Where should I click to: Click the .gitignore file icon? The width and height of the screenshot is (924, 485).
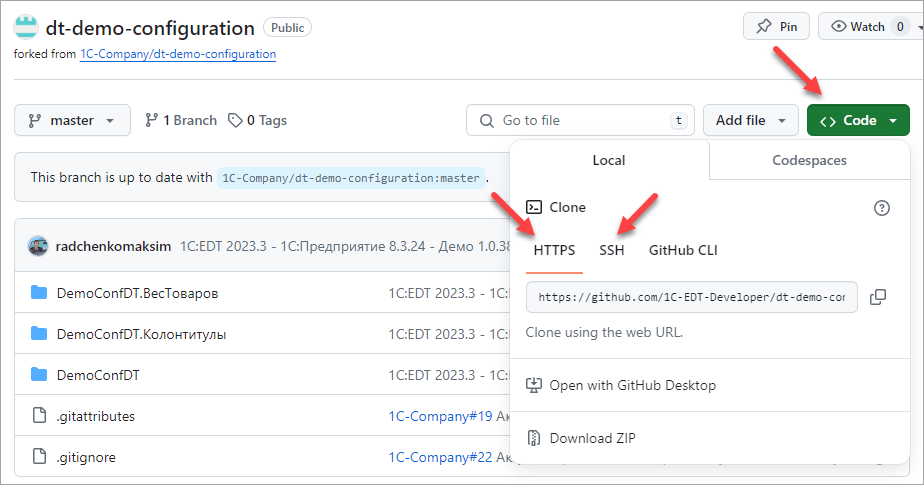point(39,457)
